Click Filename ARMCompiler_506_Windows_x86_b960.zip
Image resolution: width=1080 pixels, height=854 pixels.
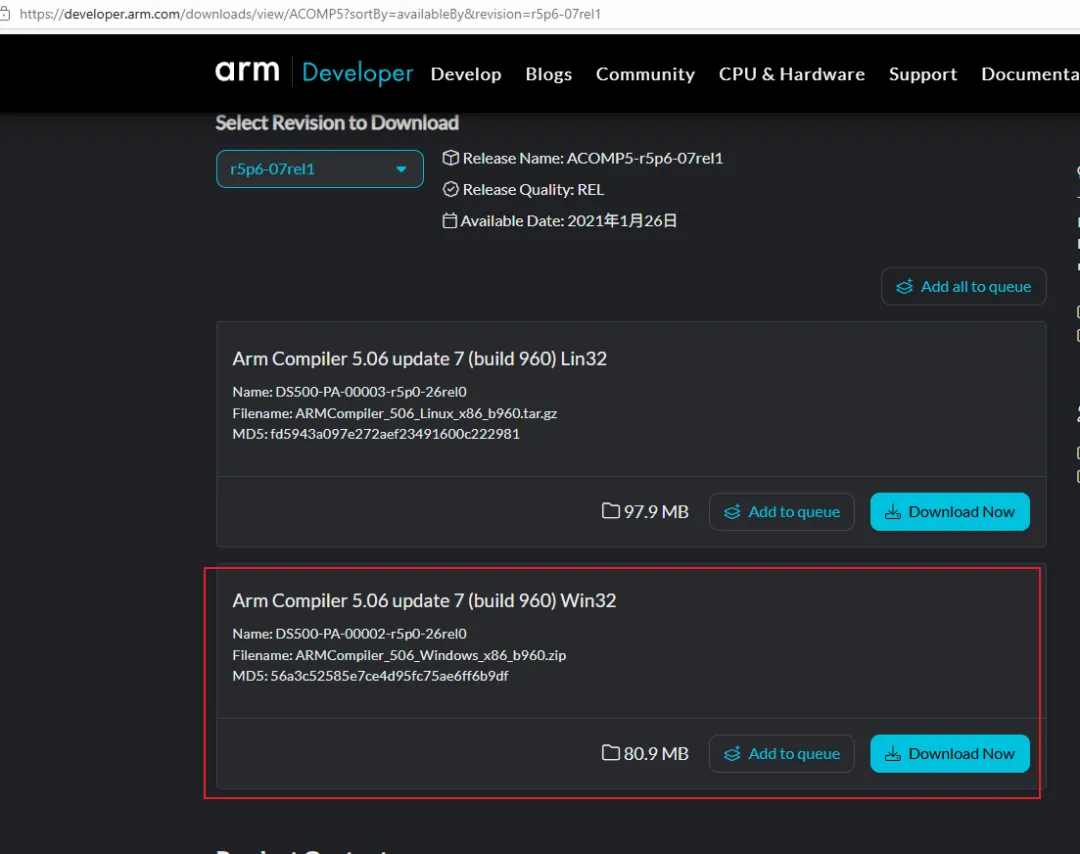point(399,655)
